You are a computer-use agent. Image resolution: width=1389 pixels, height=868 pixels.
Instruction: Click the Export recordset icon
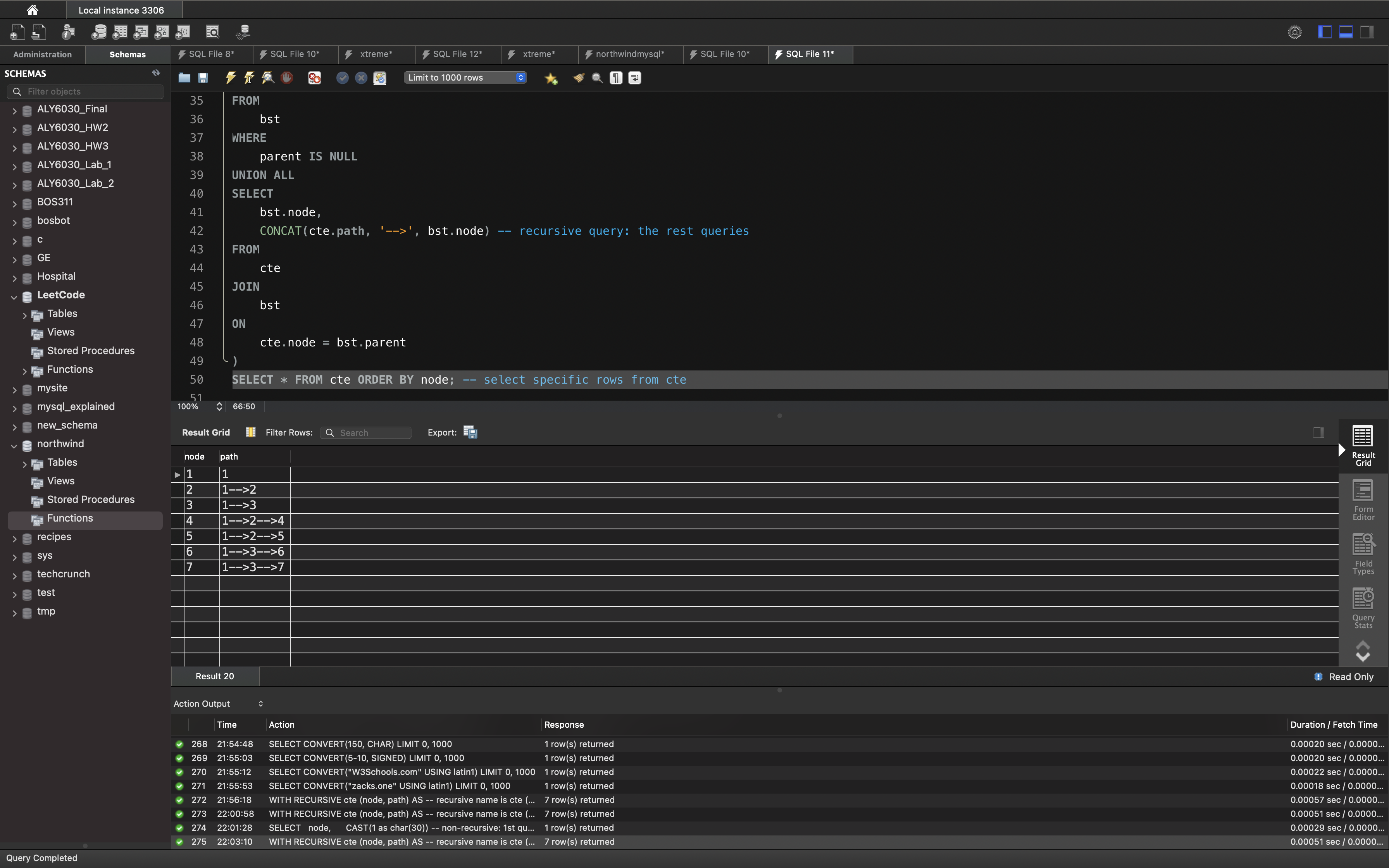point(470,432)
